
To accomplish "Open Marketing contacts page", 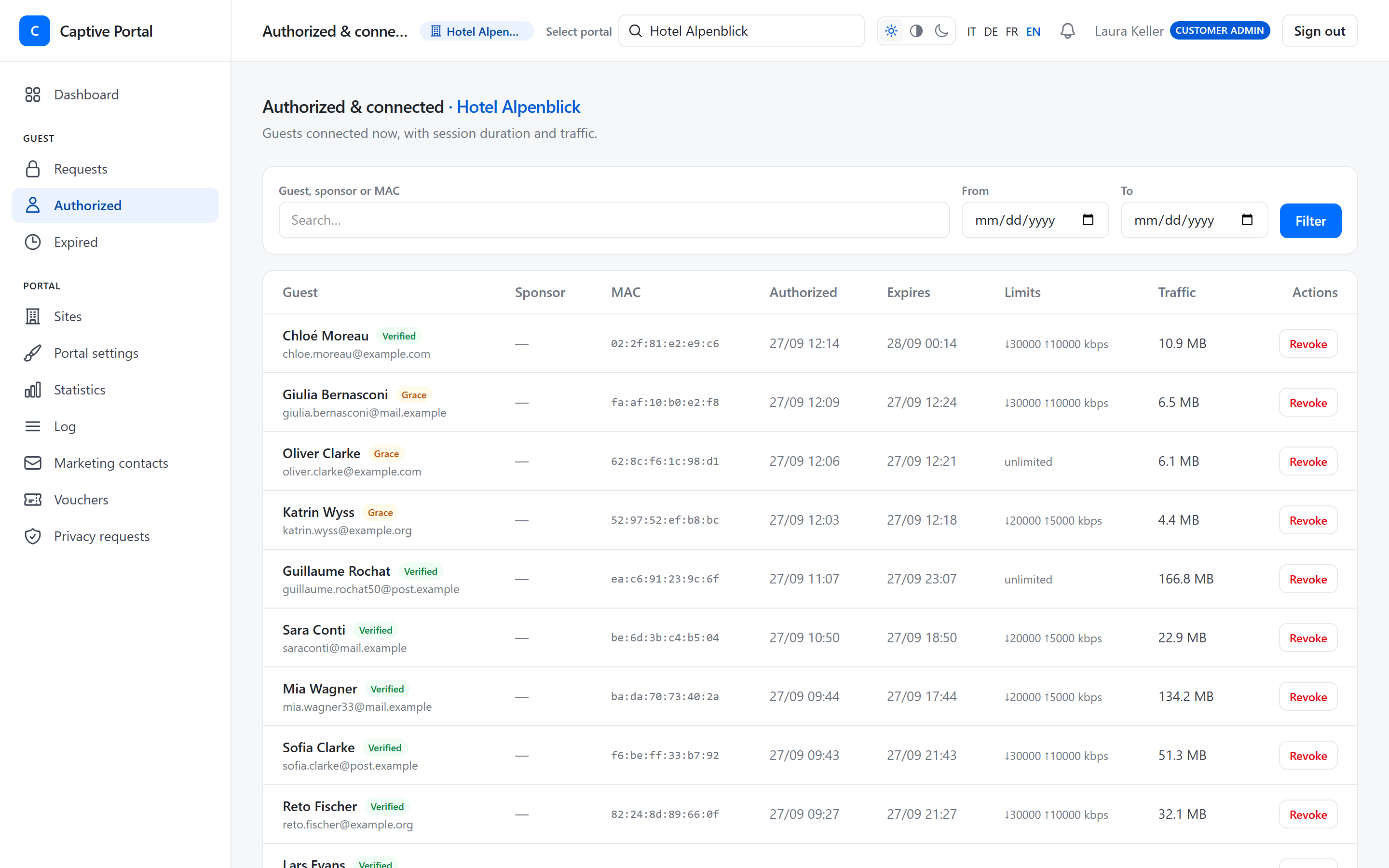I will click(115, 463).
